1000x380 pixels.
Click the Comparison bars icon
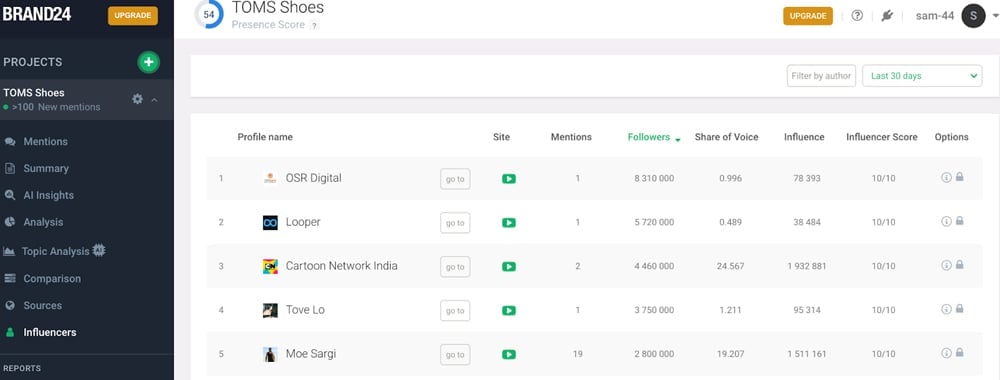(10, 279)
